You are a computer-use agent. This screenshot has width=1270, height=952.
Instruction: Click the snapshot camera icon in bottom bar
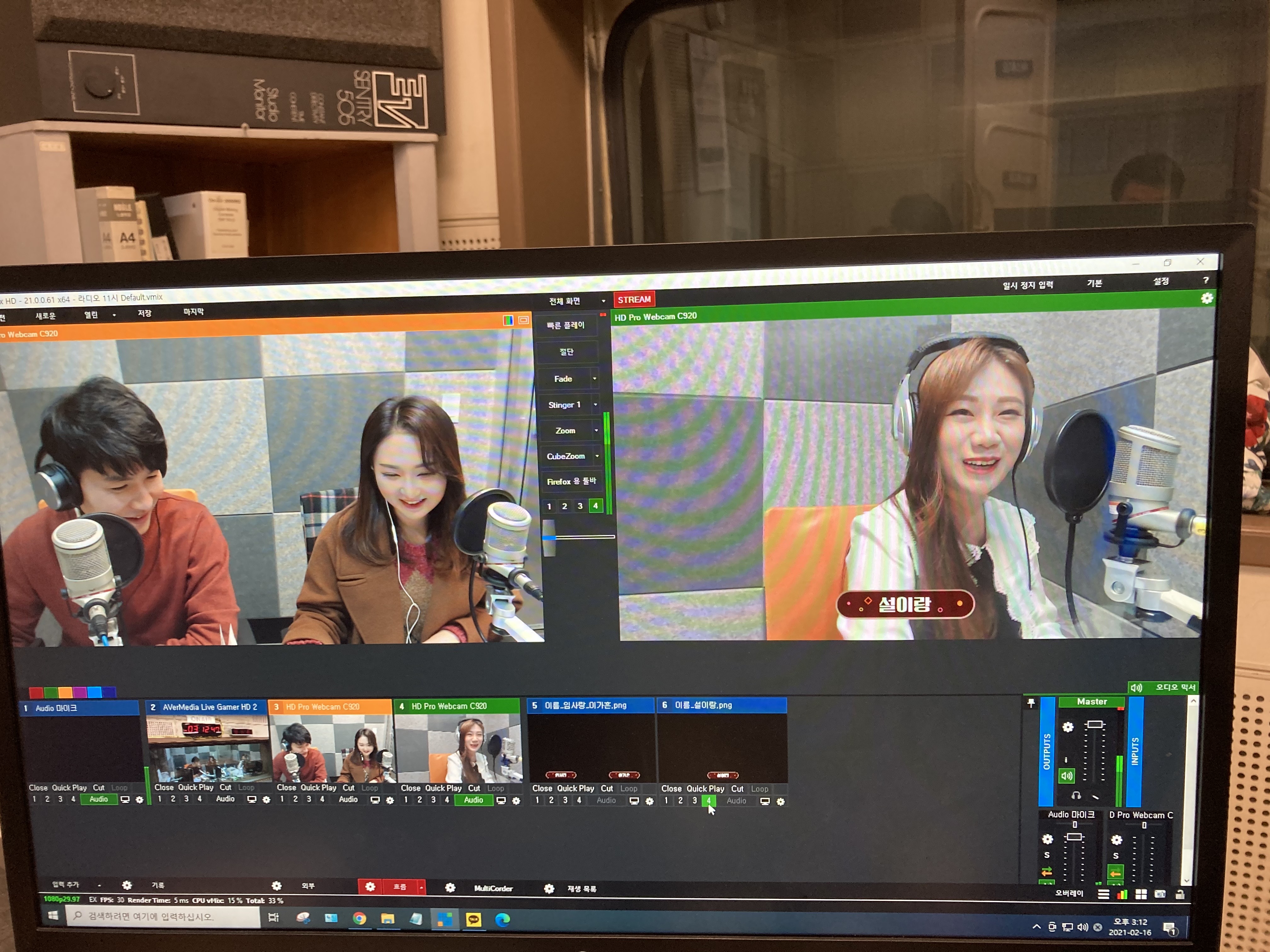pyautogui.click(x=1160, y=894)
